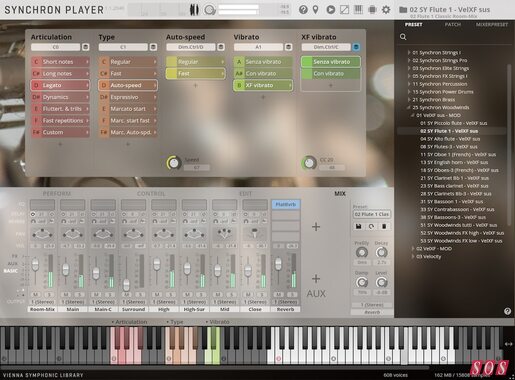Image resolution: width=515 pixels, height=380 pixels.
Task: Click the folder icon beside preset name
Action: point(403,10)
